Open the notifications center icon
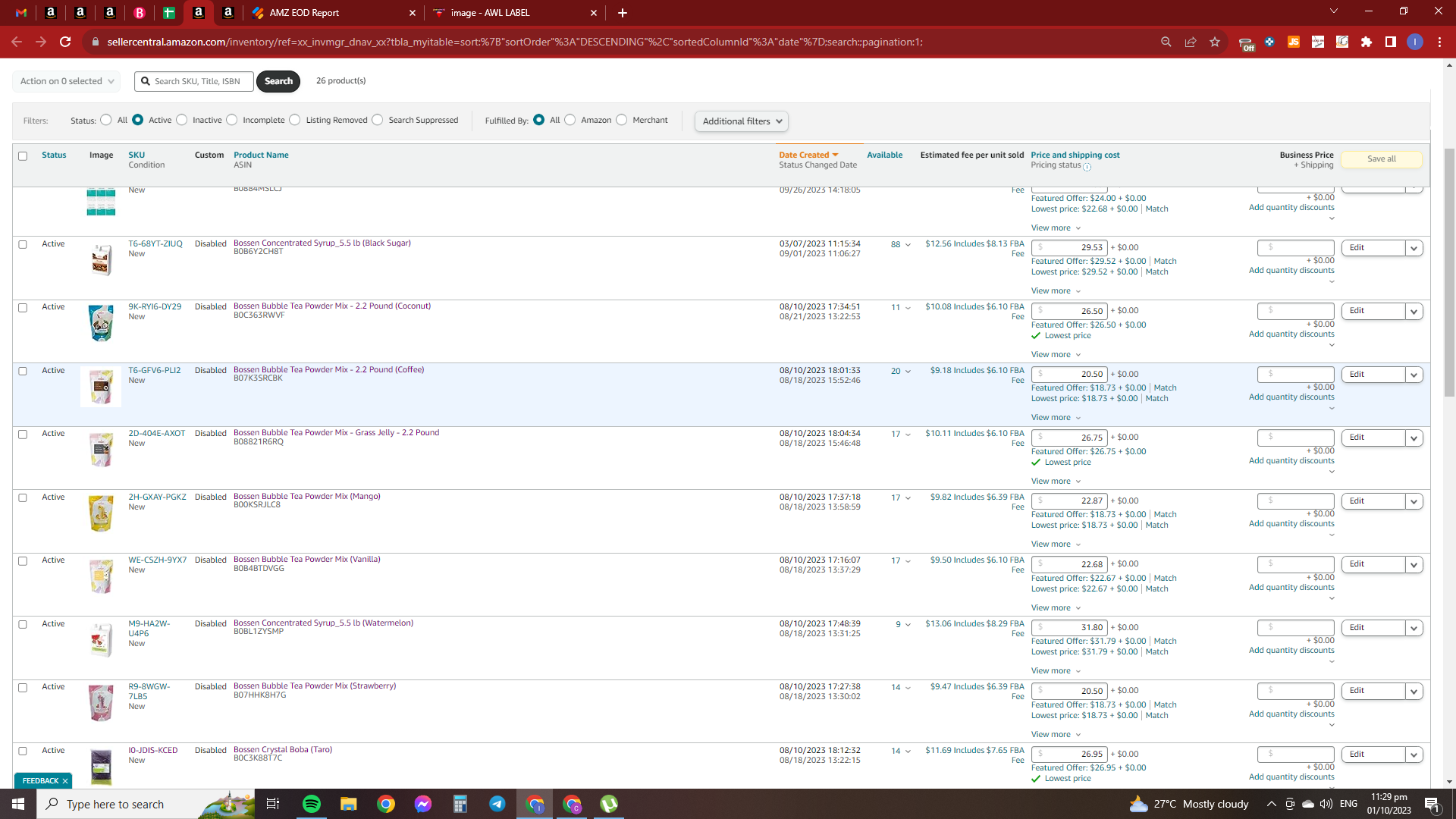Screen dimensions: 1456x819 [x=1432, y=804]
